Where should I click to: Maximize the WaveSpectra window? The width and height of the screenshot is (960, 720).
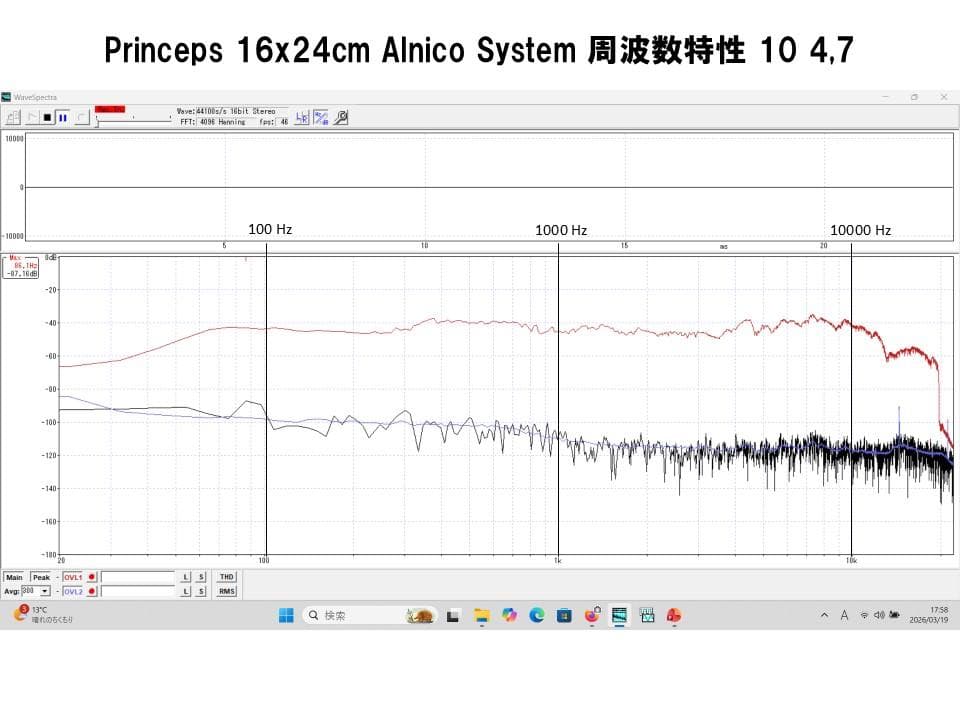pyautogui.click(x=914, y=97)
